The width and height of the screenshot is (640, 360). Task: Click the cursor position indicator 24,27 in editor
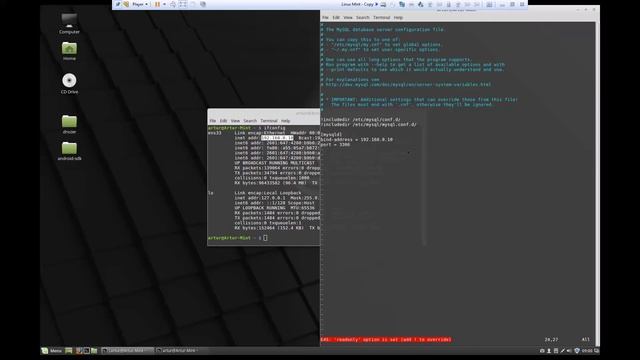pyautogui.click(x=551, y=340)
